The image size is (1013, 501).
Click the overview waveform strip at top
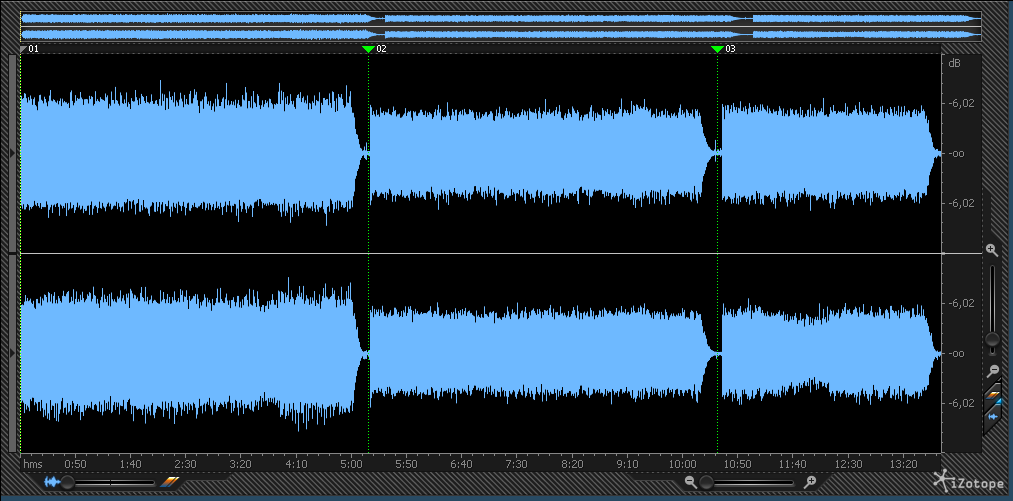500,26
